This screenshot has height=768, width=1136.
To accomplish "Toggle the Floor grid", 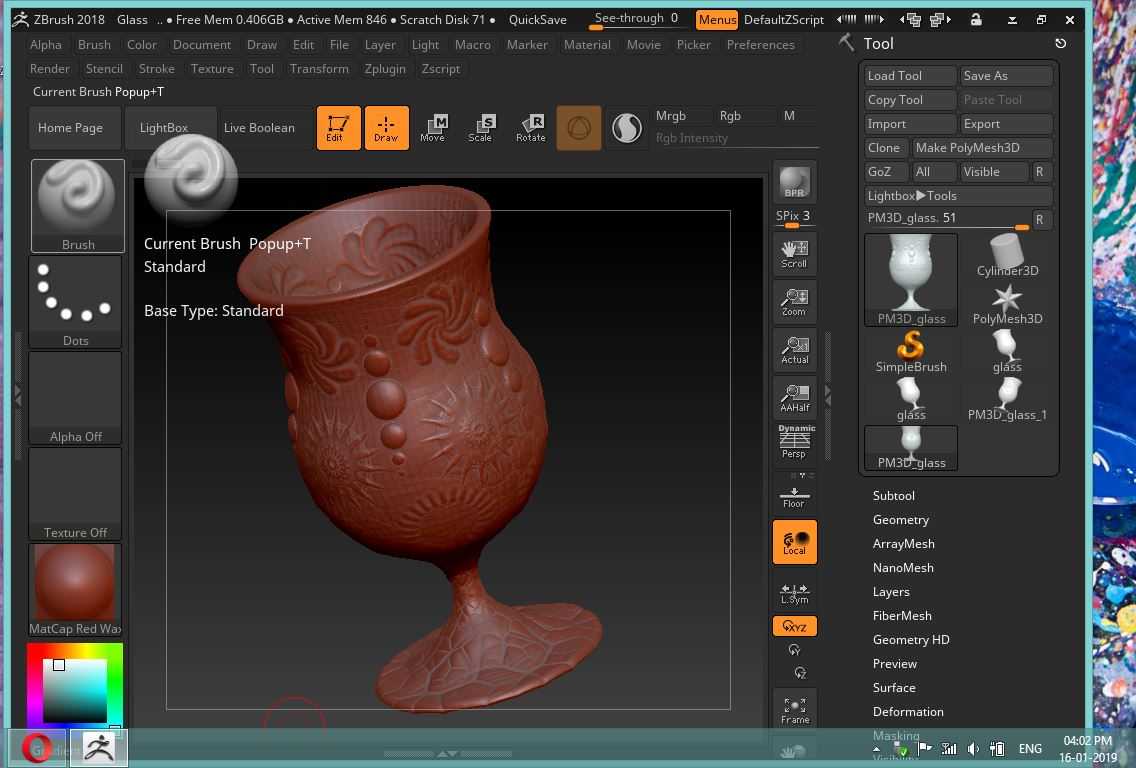I will pos(795,493).
